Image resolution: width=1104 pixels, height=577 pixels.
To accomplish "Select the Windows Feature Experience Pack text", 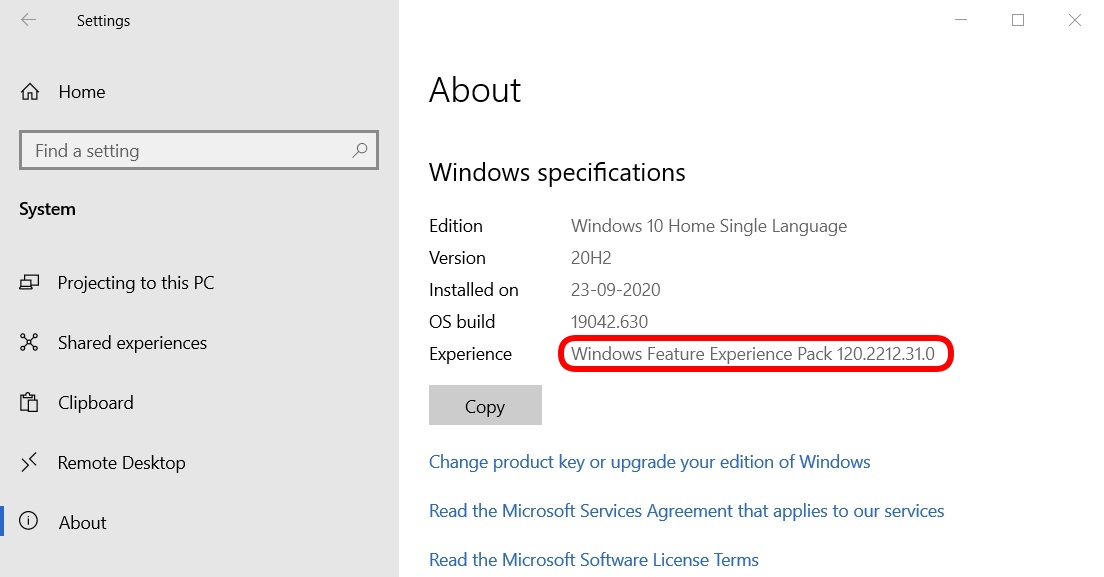I will click(753, 354).
